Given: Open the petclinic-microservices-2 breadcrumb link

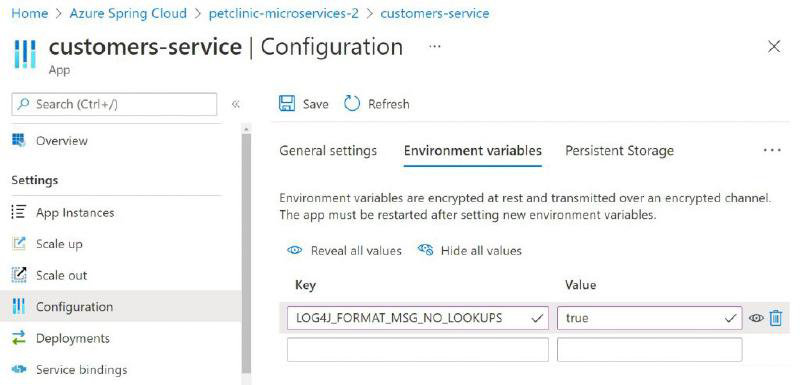Looking at the screenshot, I should click(x=284, y=13).
